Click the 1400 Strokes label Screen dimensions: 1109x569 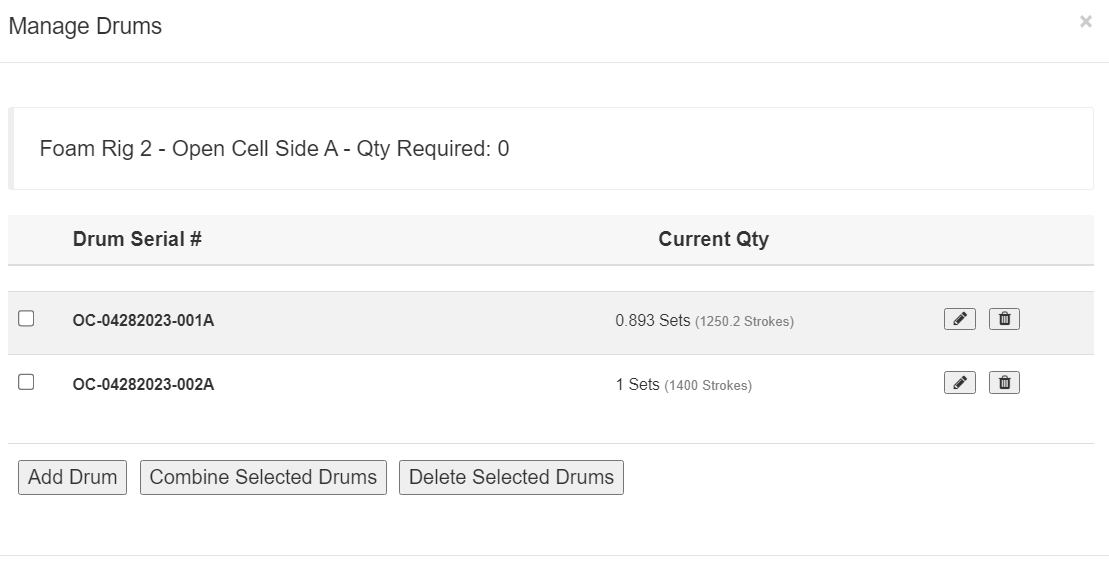click(708, 386)
